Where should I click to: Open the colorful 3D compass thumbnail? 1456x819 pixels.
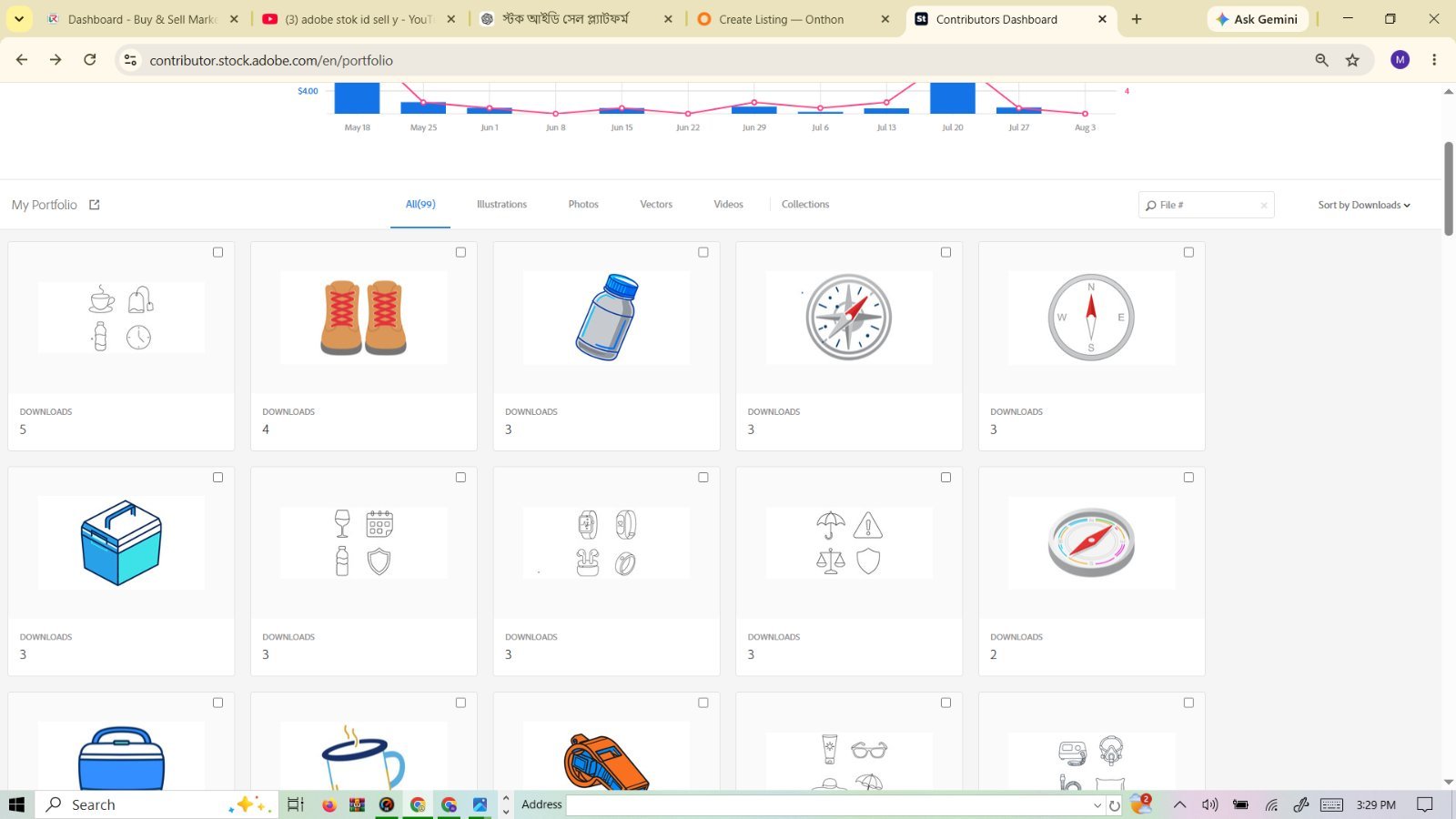click(x=1091, y=542)
